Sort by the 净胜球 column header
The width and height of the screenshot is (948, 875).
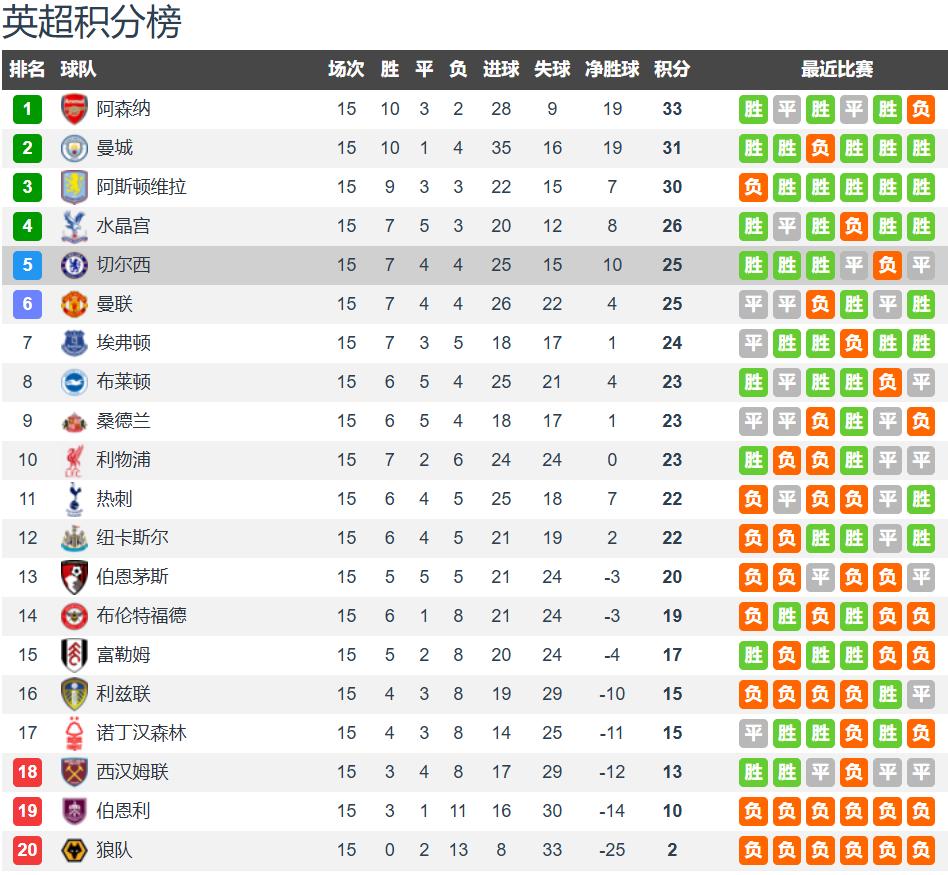pyautogui.click(x=612, y=70)
